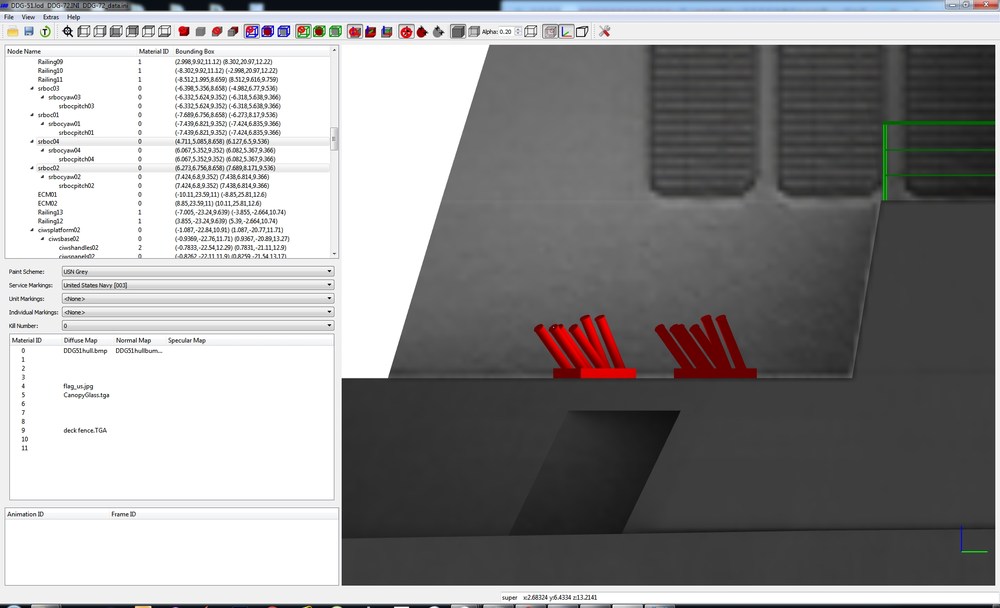Open the Service Markings dropdown
Image resolution: width=1000 pixels, height=608 pixels.
point(198,285)
